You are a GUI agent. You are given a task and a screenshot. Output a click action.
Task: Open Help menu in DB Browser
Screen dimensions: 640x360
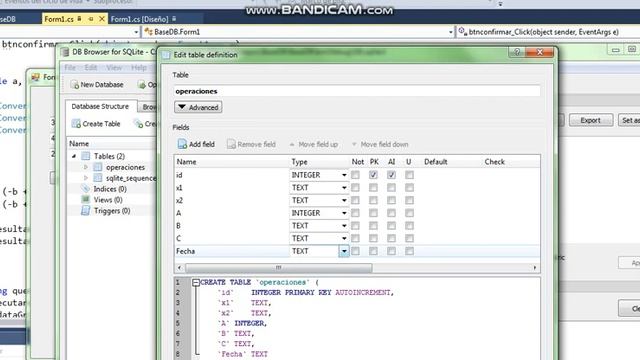click(139, 68)
